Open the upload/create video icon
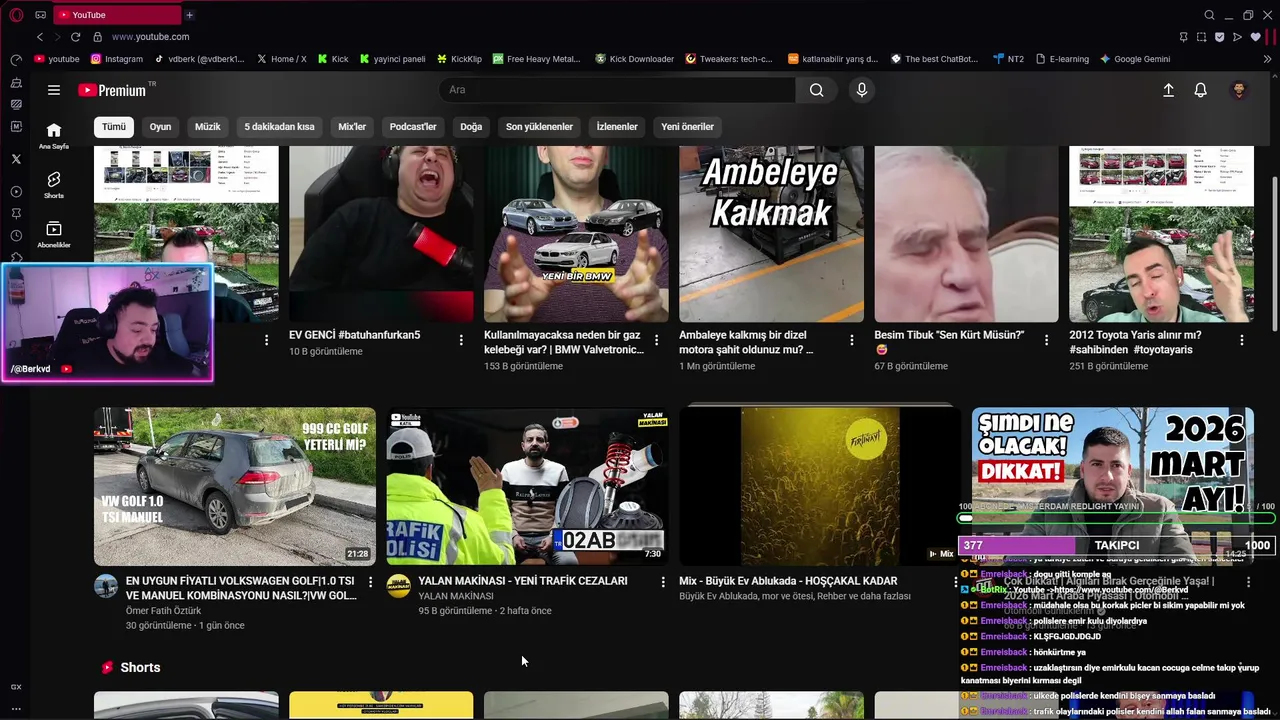1280x720 pixels. (x=1168, y=90)
